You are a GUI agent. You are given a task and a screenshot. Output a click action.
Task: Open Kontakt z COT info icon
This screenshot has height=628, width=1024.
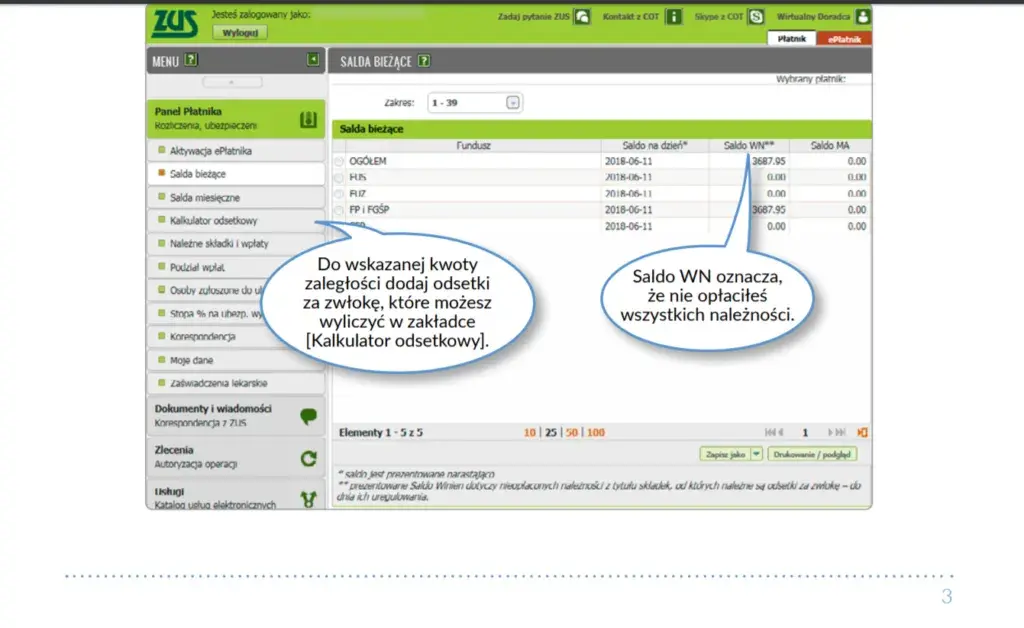[673, 16]
